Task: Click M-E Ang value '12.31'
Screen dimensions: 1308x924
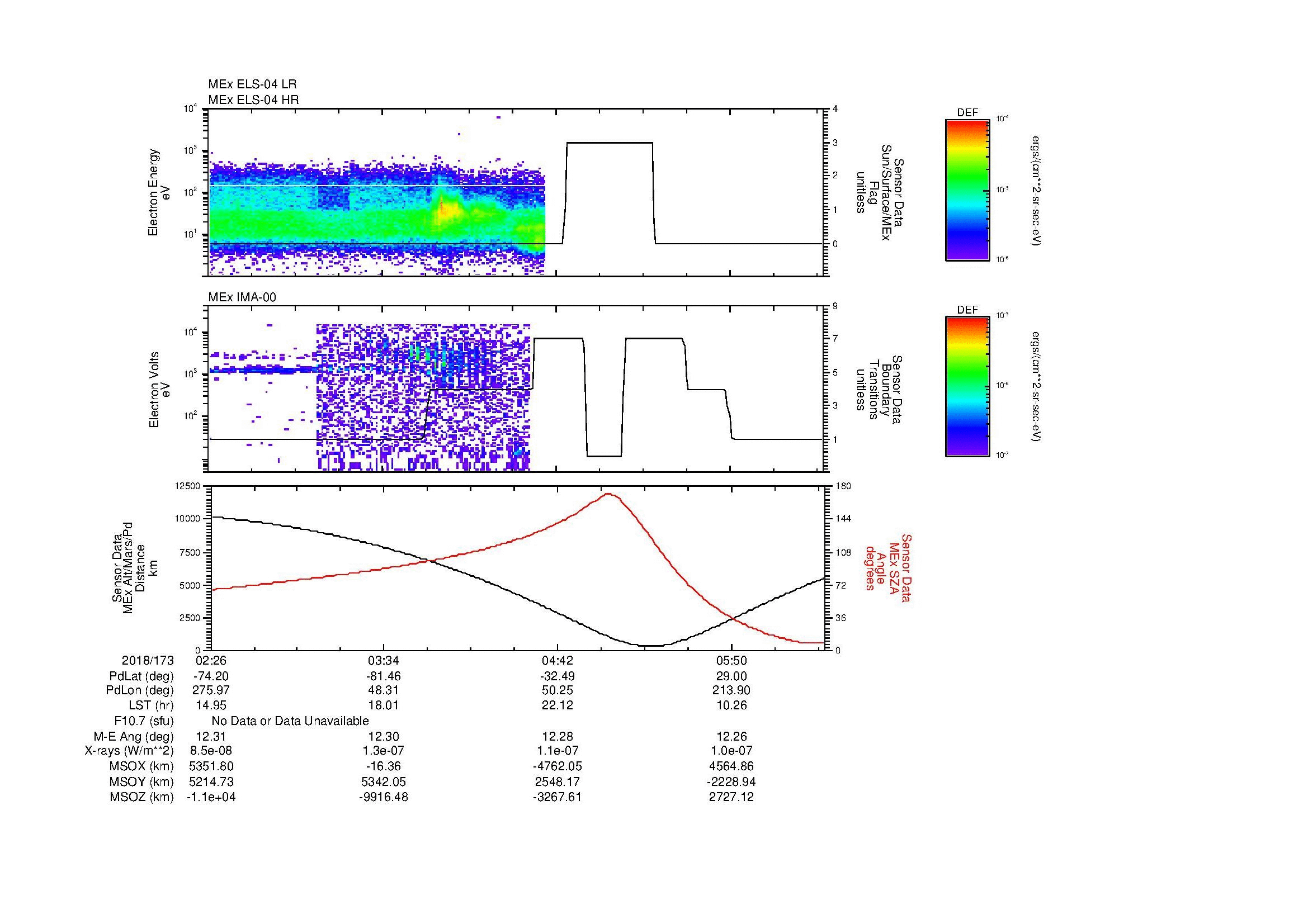Action: 211,737
